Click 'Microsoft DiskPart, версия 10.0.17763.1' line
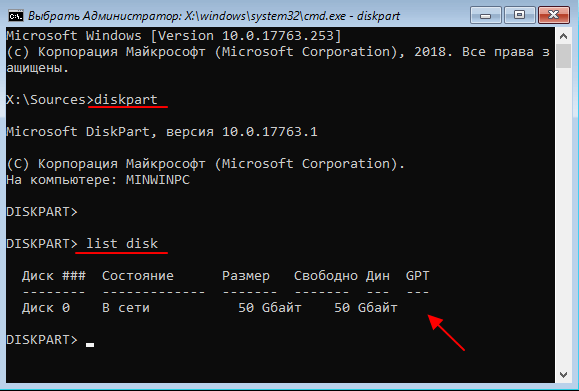Viewport: 579px width, 391px height. pyautogui.click(x=162, y=132)
